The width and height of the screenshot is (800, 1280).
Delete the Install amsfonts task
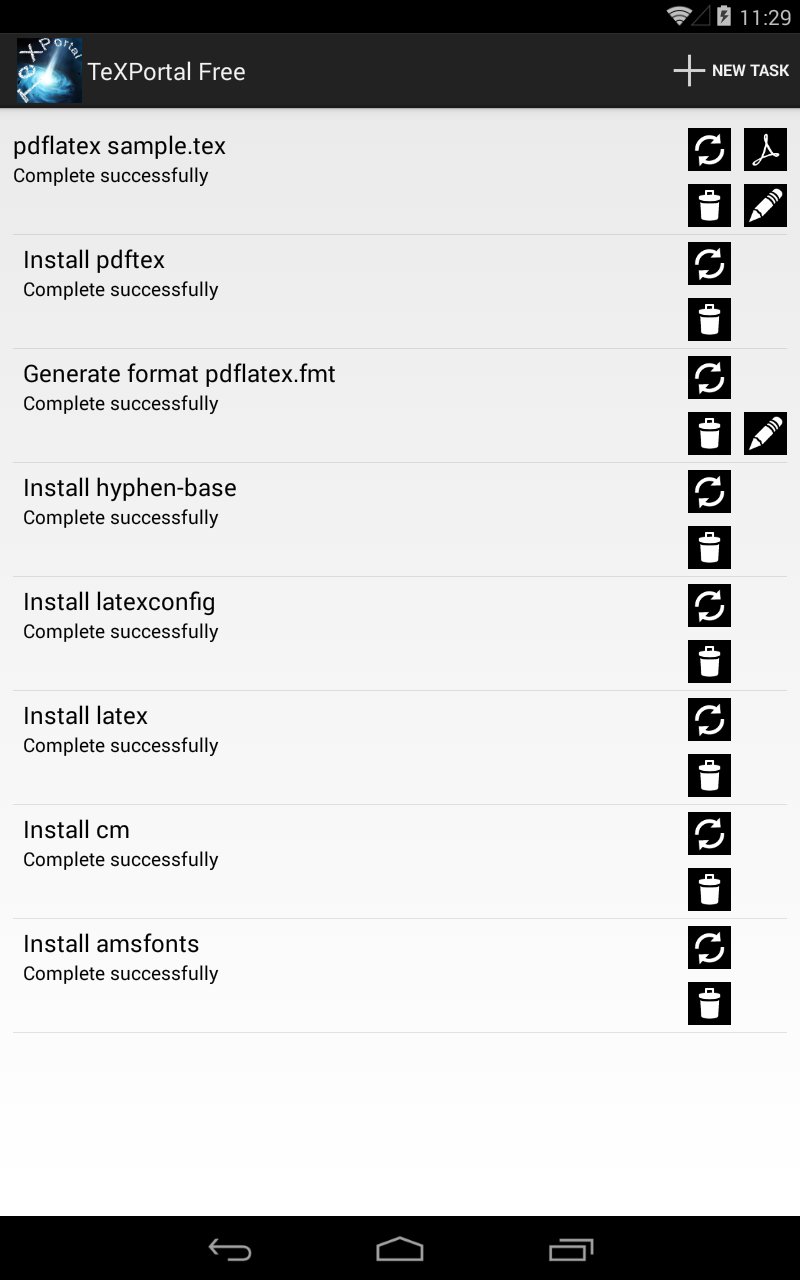click(709, 1004)
